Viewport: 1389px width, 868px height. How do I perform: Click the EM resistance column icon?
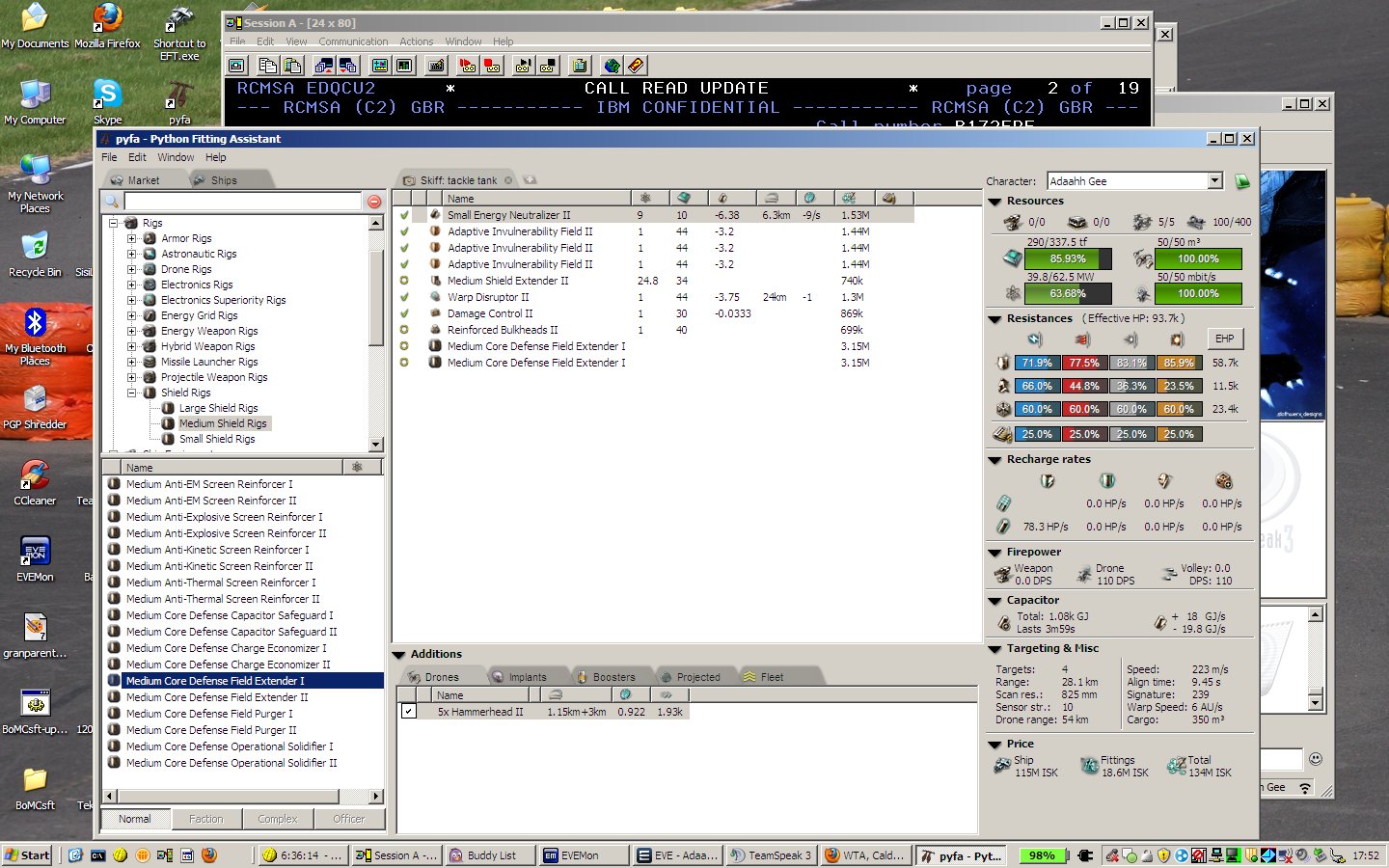(x=1035, y=339)
